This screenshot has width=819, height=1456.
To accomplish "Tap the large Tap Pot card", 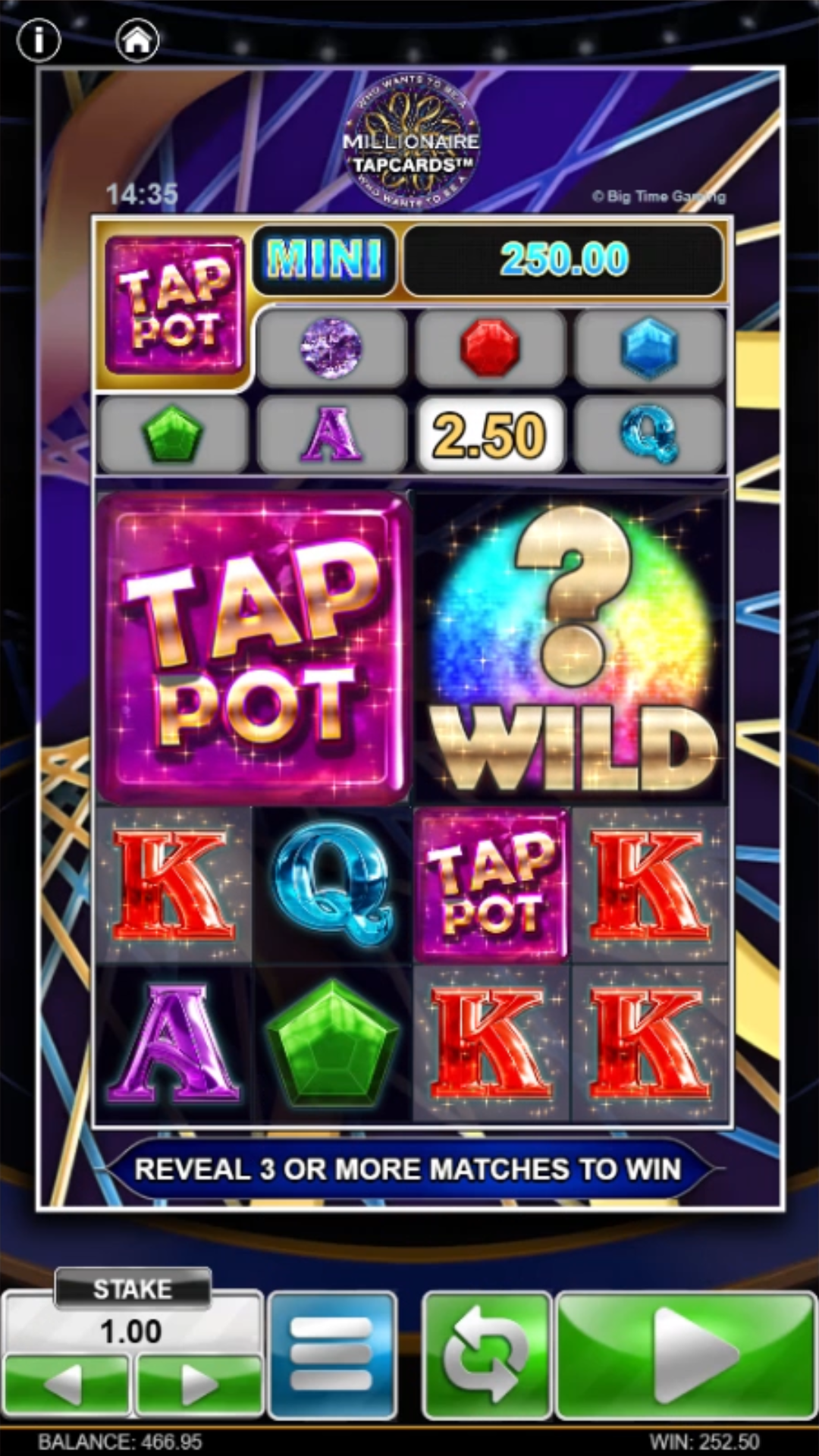I will [254, 648].
